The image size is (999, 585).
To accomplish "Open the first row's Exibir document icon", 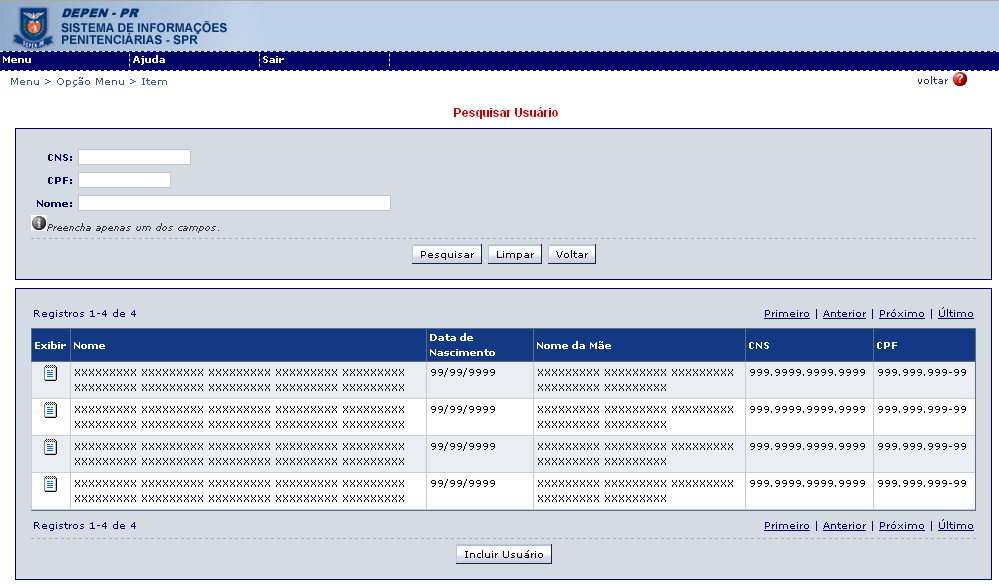I will [x=50, y=374].
